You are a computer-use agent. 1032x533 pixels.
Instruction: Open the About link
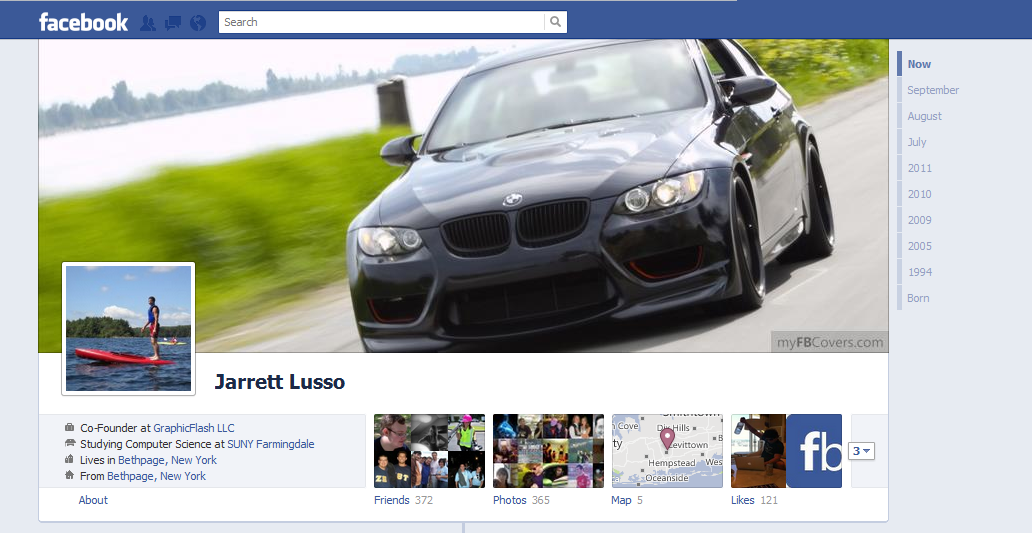93,500
